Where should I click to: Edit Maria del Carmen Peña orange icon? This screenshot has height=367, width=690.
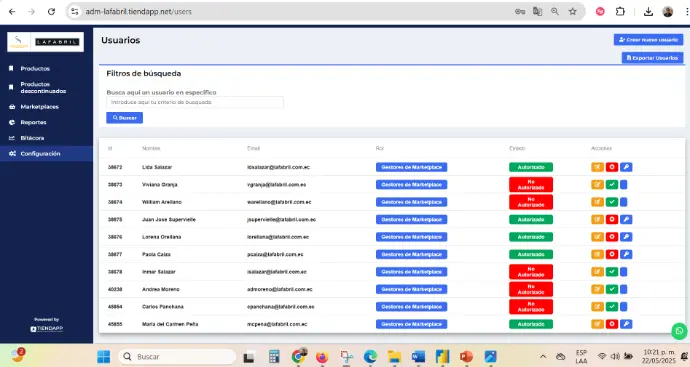tap(597, 324)
